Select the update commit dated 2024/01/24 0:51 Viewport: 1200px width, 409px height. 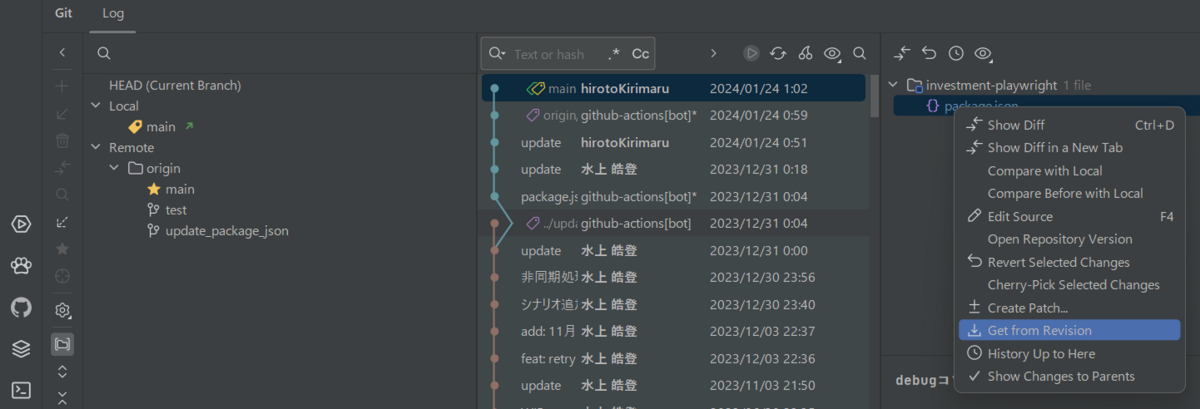point(674,143)
